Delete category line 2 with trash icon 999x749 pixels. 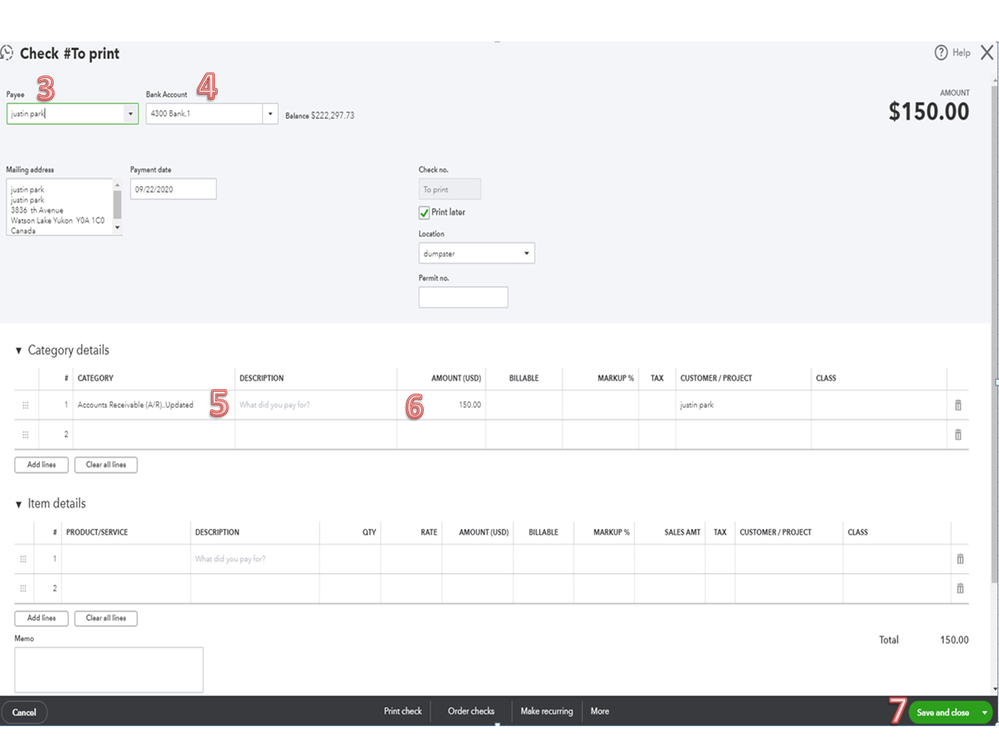coord(958,434)
